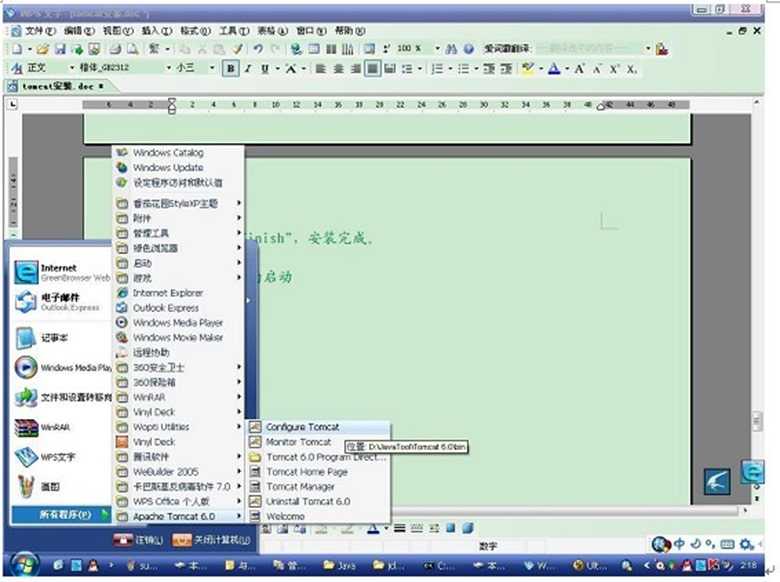The width and height of the screenshot is (780, 582).
Task: Click Windows Media Player in programs list
Action: [179, 322]
